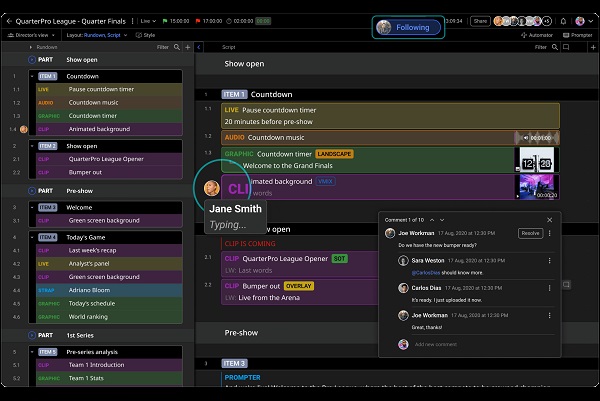Click the VMIX tag on Animated background
This screenshot has height=401, width=600.
pyautogui.click(x=325, y=181)
